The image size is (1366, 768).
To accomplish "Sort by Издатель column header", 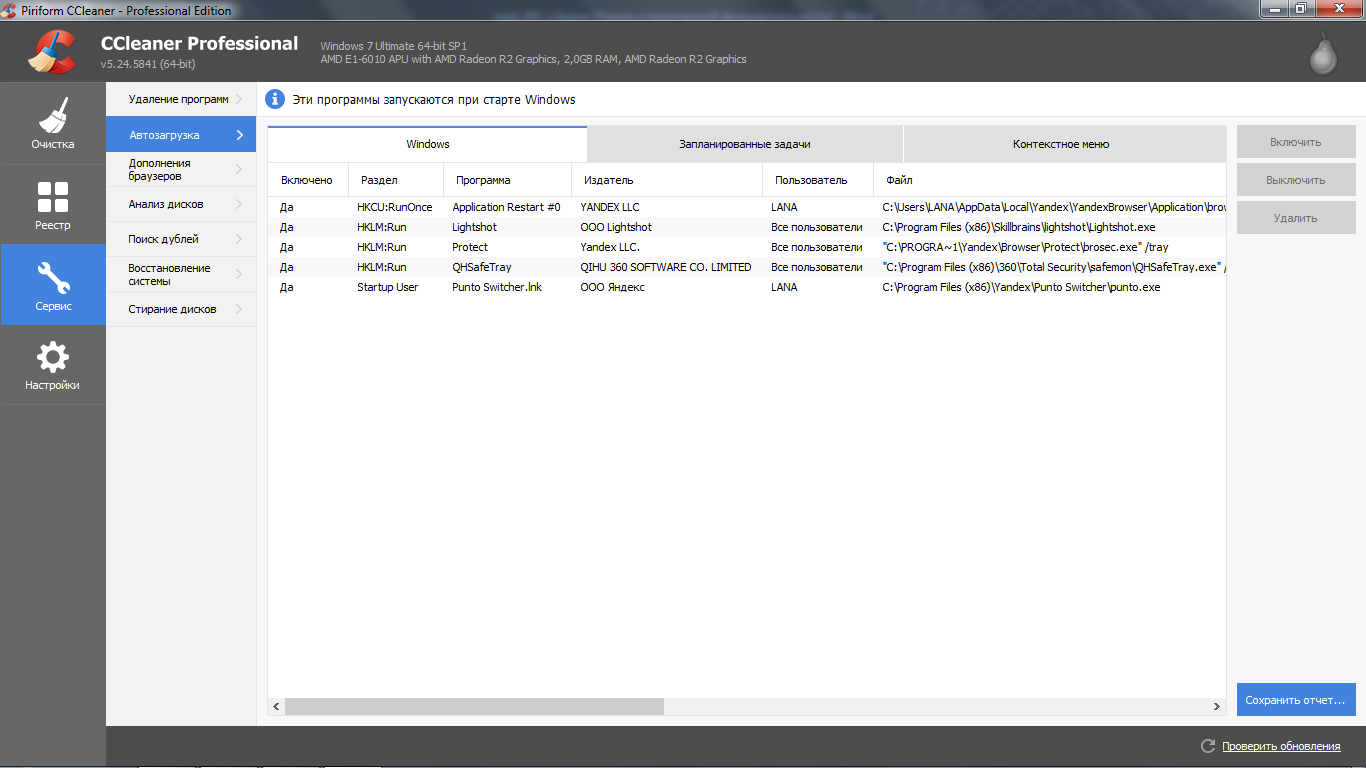I will click(x=608, y=180).
